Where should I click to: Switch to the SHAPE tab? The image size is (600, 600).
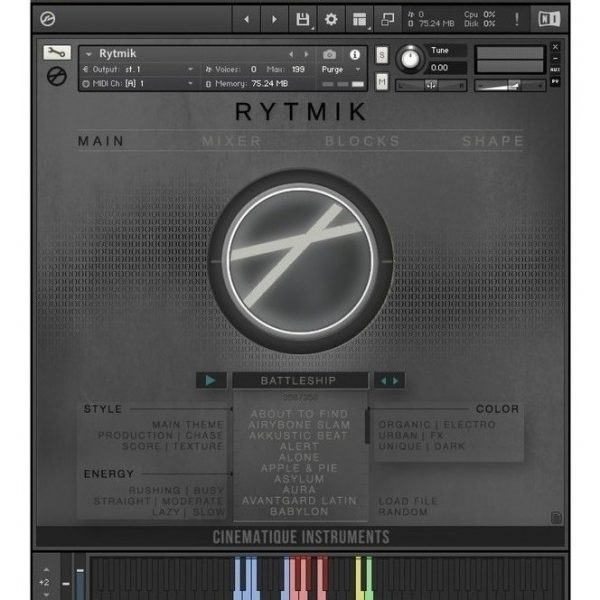tap(493, 141)
